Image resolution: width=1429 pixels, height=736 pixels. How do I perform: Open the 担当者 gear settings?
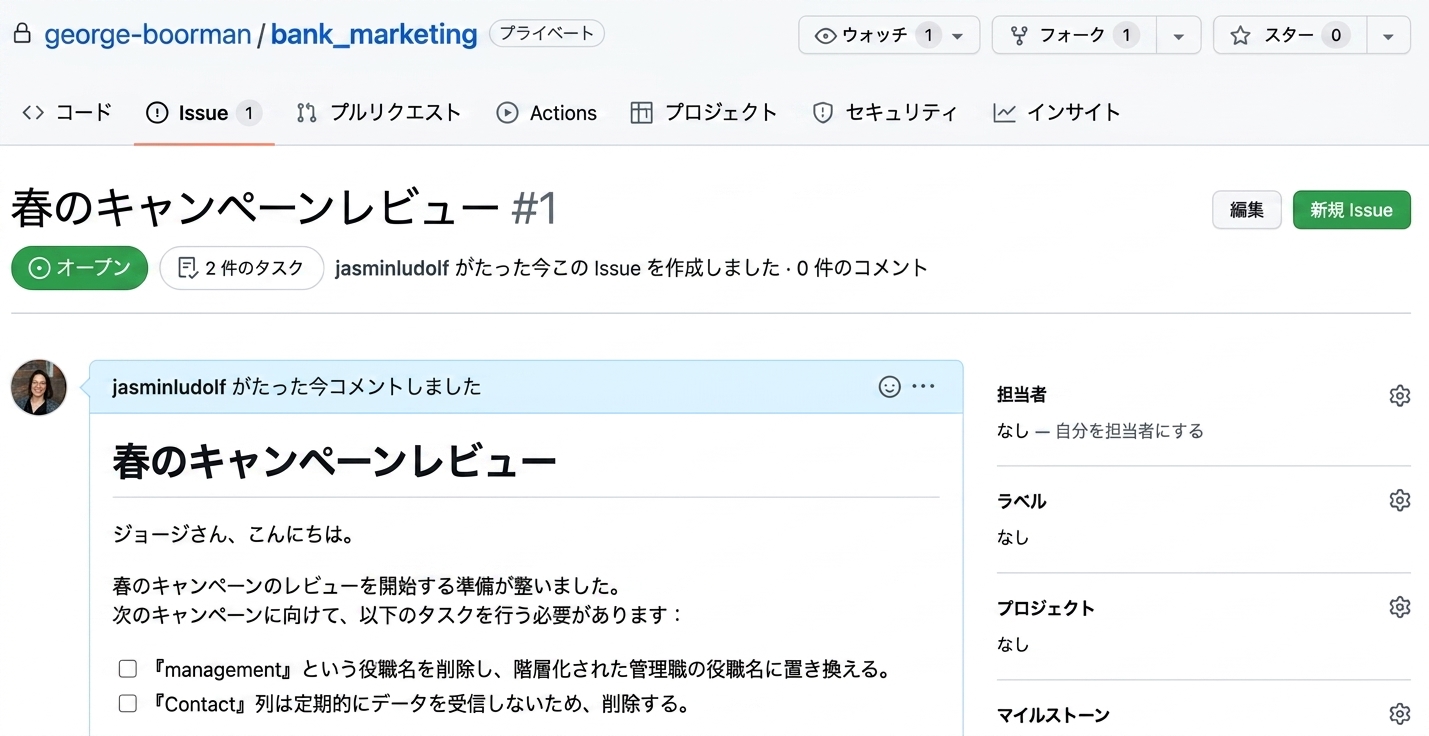[1400, 396]
